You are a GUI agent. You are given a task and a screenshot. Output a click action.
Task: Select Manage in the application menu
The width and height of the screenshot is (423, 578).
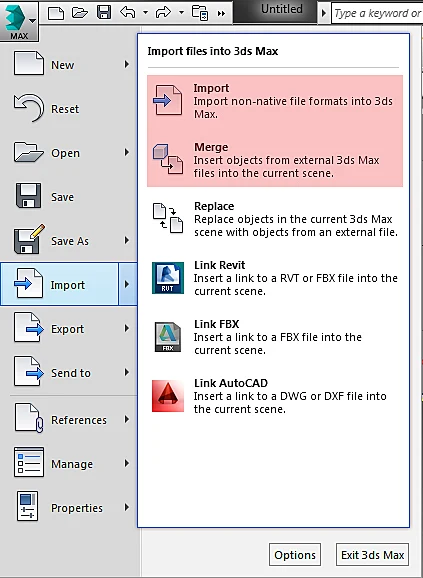(70, 463)
